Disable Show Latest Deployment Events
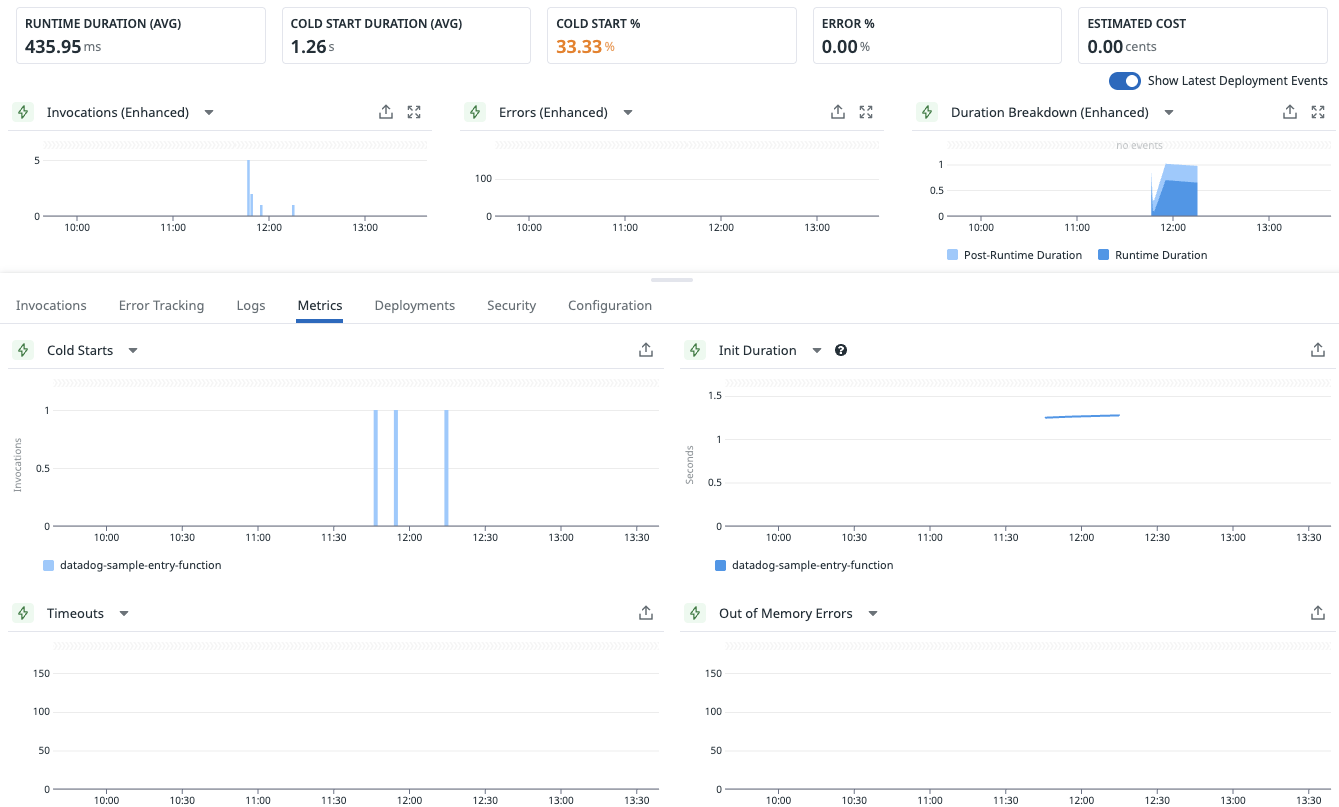Screen dimensions: 1339x807 (x=1124, y=81)
